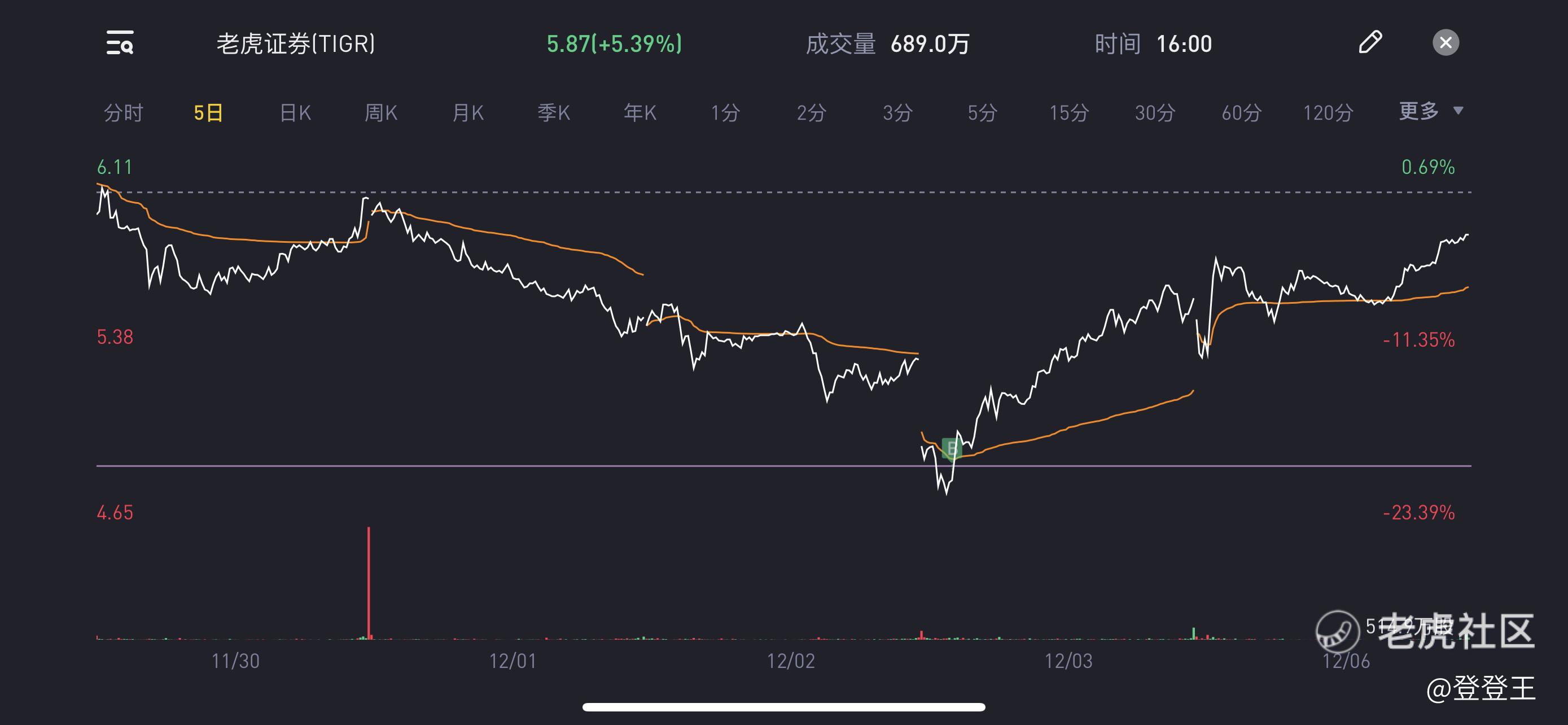This screenshot has height=725, width=1568.
Task: Click the 12/03 date axis label
Action: (1068, 661)
